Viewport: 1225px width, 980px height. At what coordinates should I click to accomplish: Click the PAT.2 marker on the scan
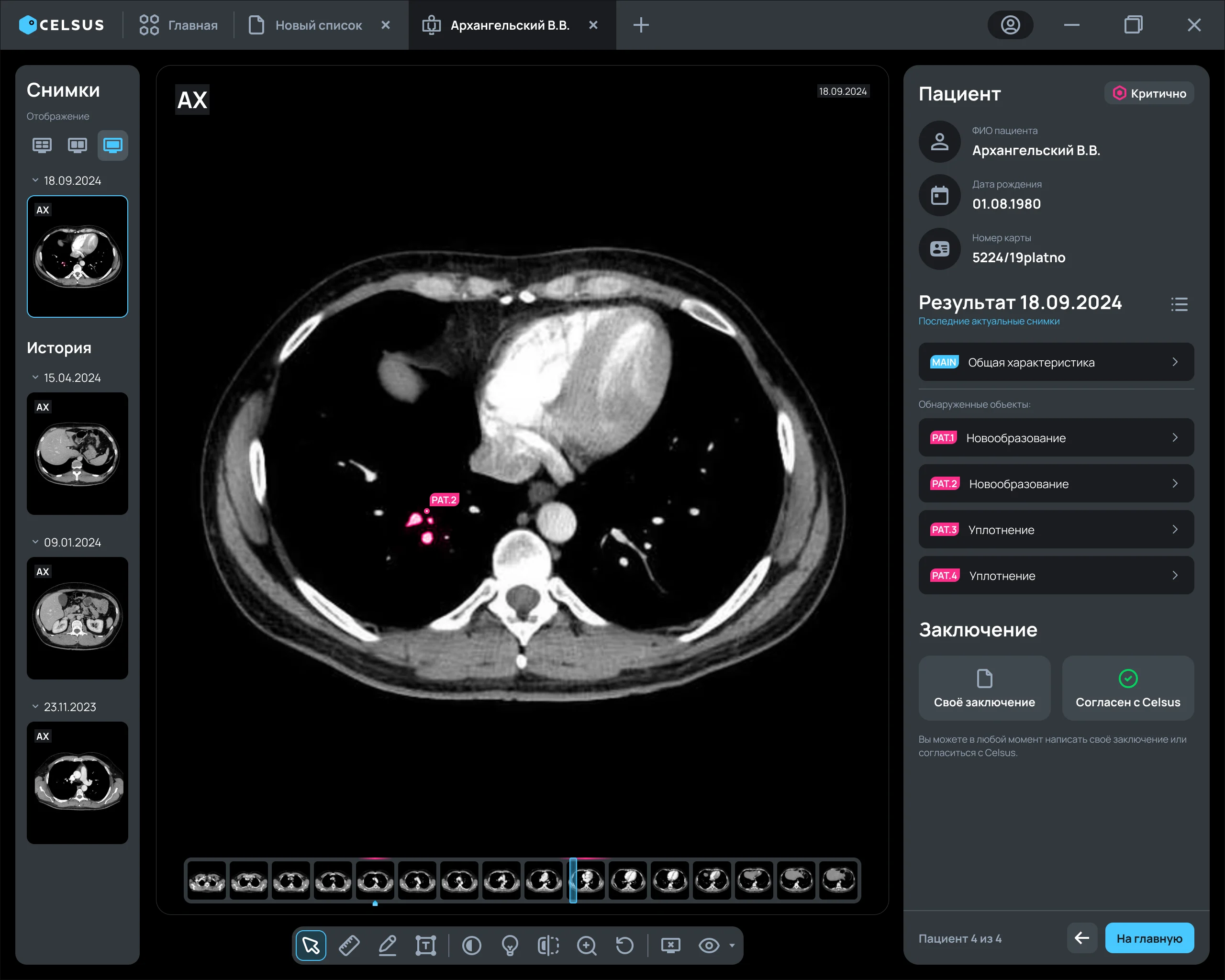click(x=444, y=500)
